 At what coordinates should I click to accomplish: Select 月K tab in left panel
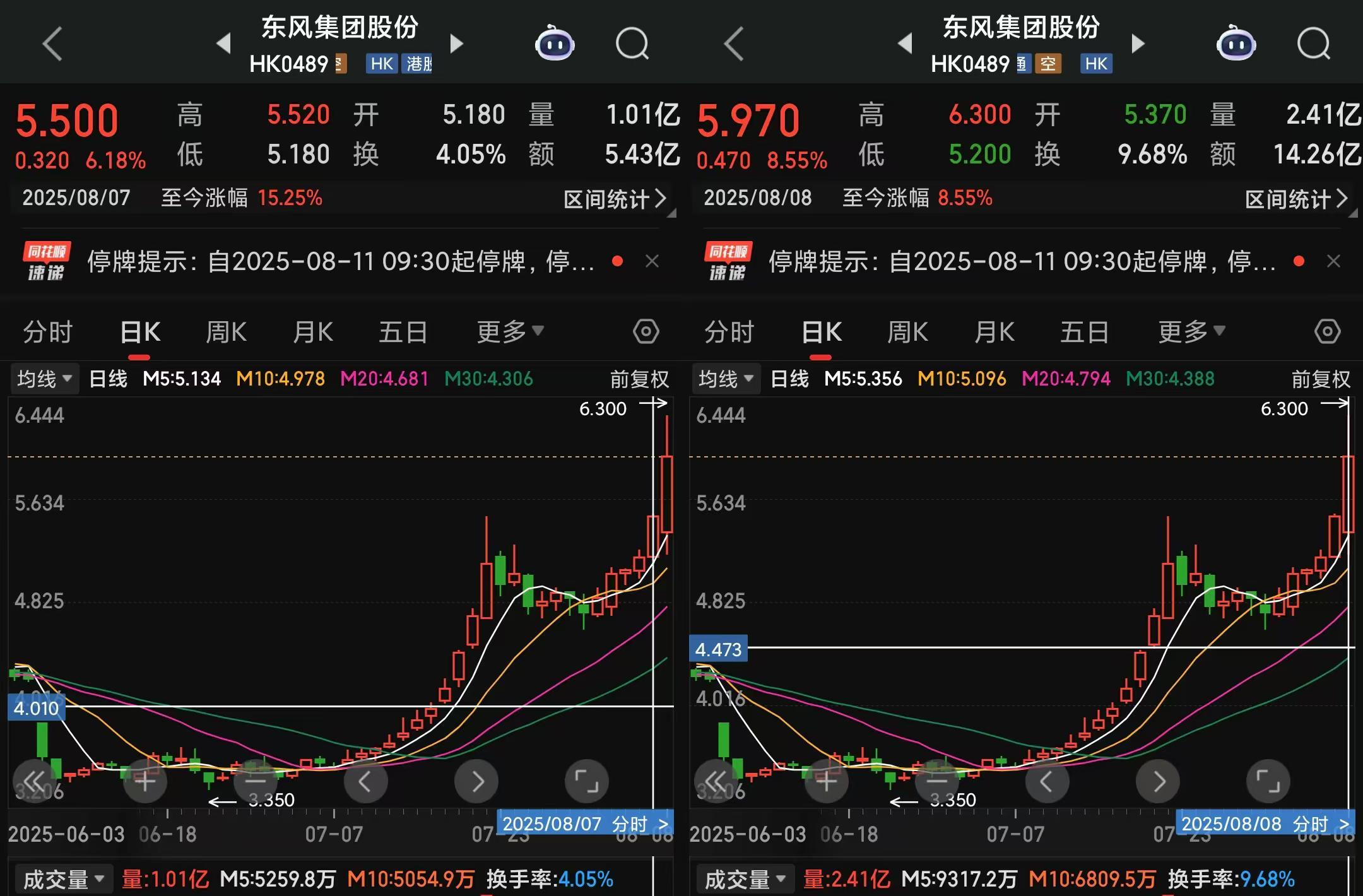pos(313,331)
